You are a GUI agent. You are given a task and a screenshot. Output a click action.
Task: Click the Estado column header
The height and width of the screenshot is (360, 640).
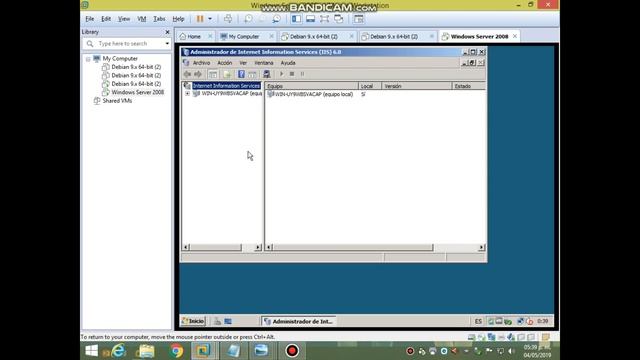click(x=469, y=86)
